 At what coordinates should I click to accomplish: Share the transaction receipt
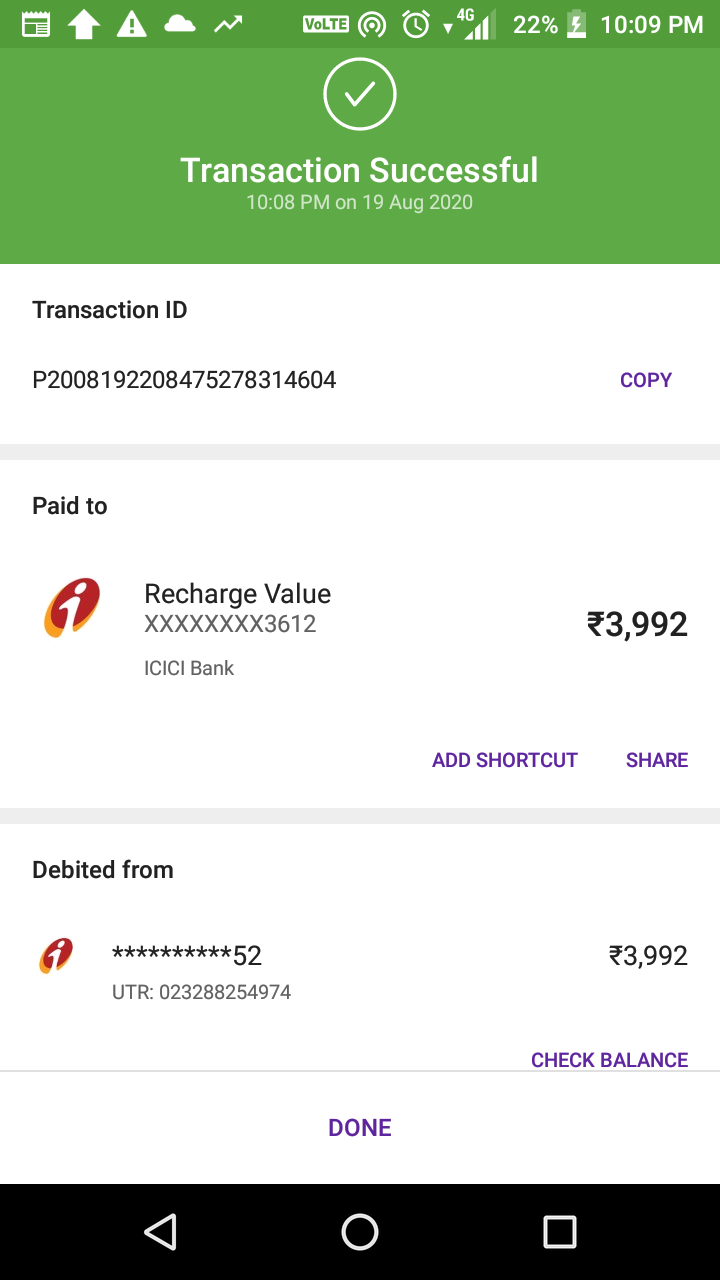(x=656, y=760)
